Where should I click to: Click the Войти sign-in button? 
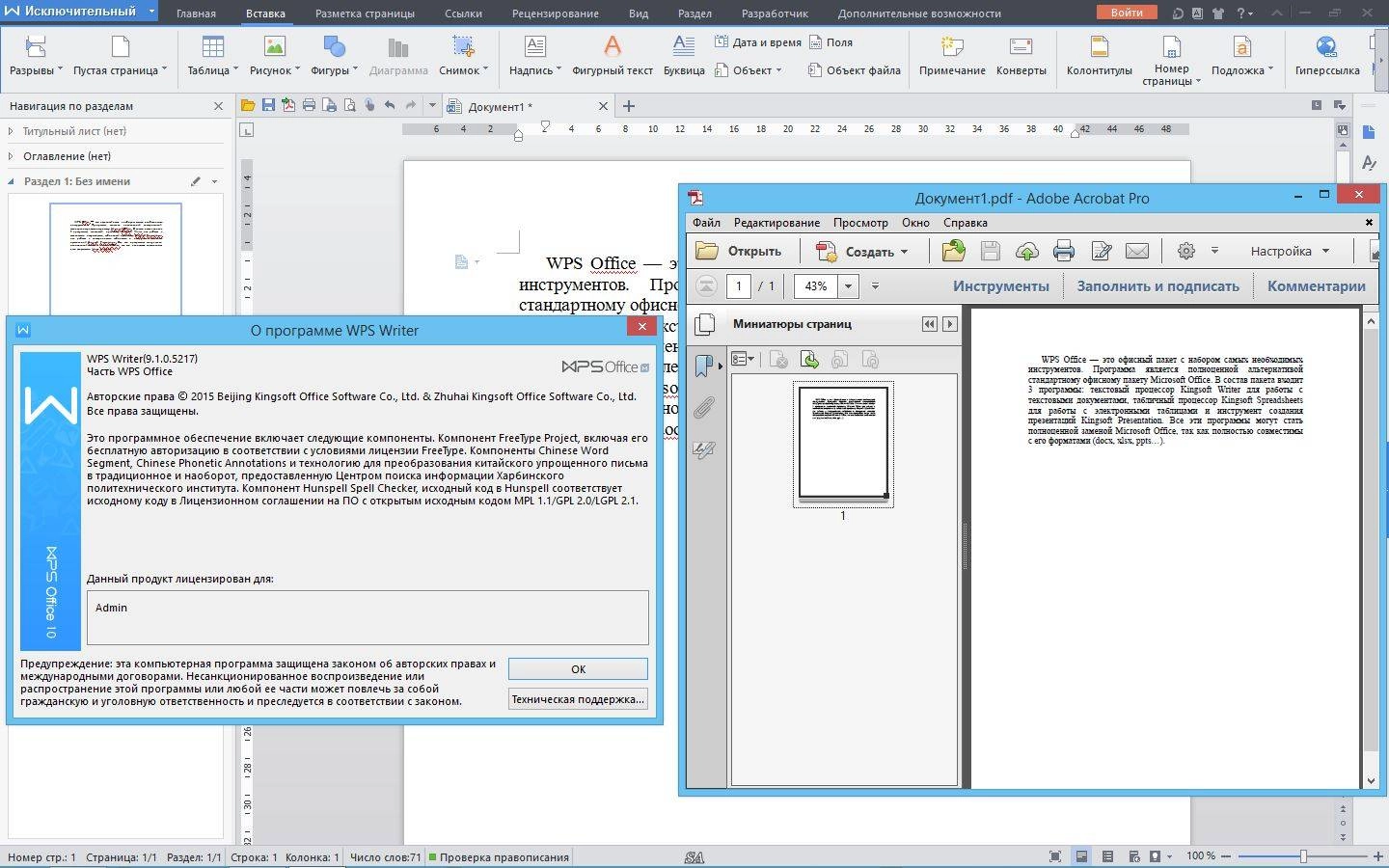pyautogui.click(x=1127, y=13)
